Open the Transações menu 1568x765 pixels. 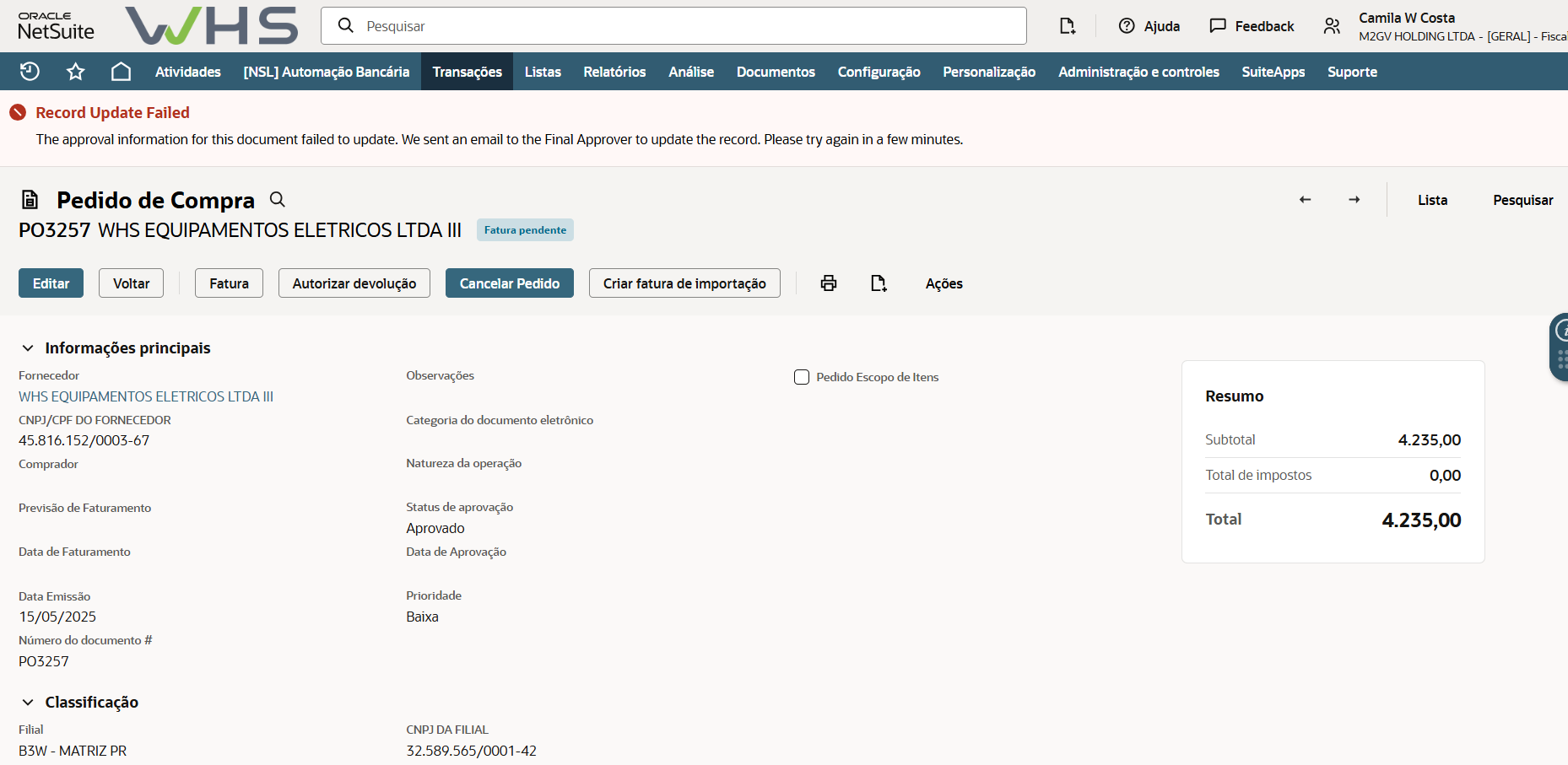(x=467, y=72)
